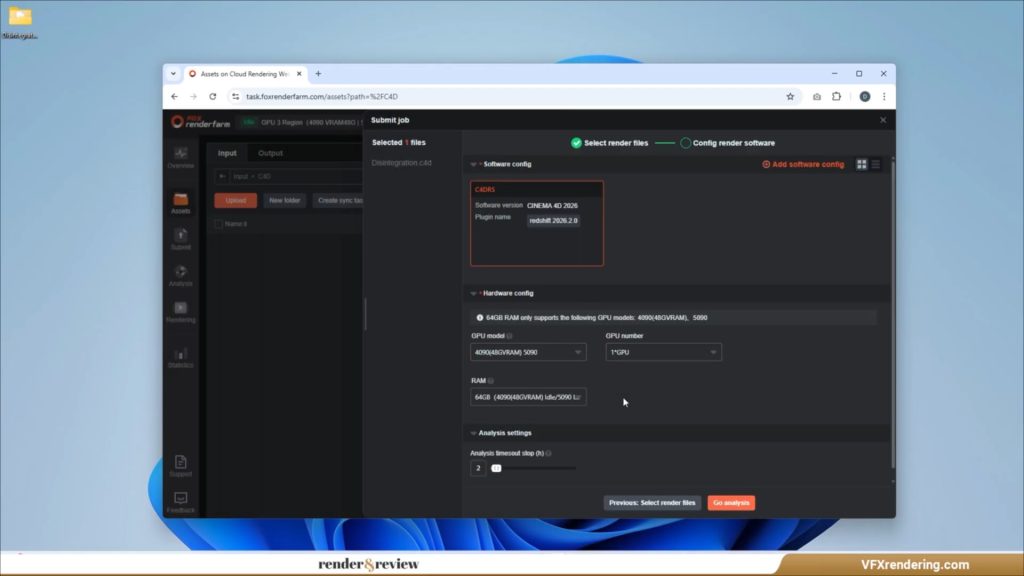Expand the RAM selection dropdown
Viewport: 1024px width, 576px height.
coord(528,397)
